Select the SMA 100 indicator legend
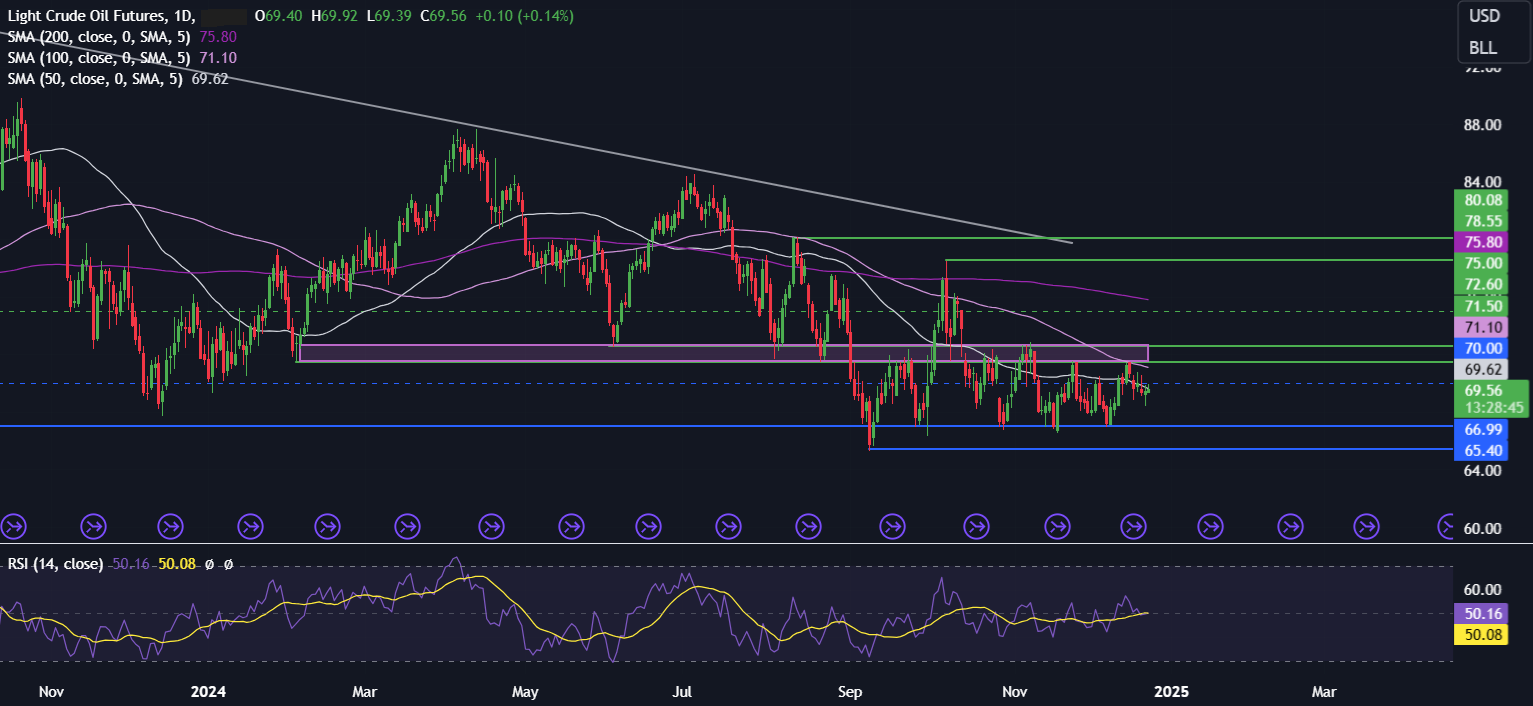1533x706 pixels. point(100,57)
